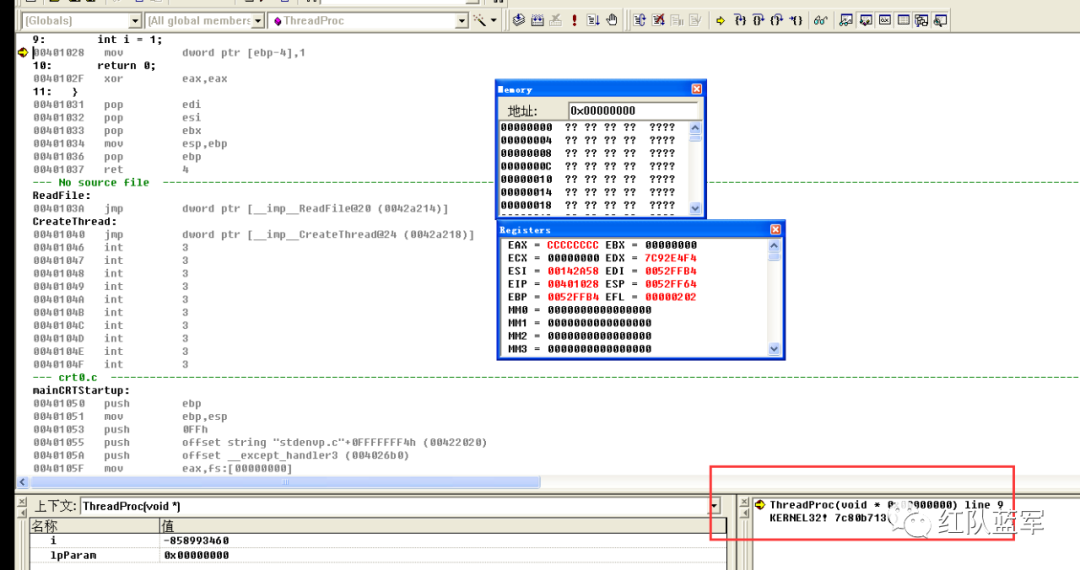Click the Build toolbar icon
This screenshot has height=570, width=1080.
click(x=537, y=21)
